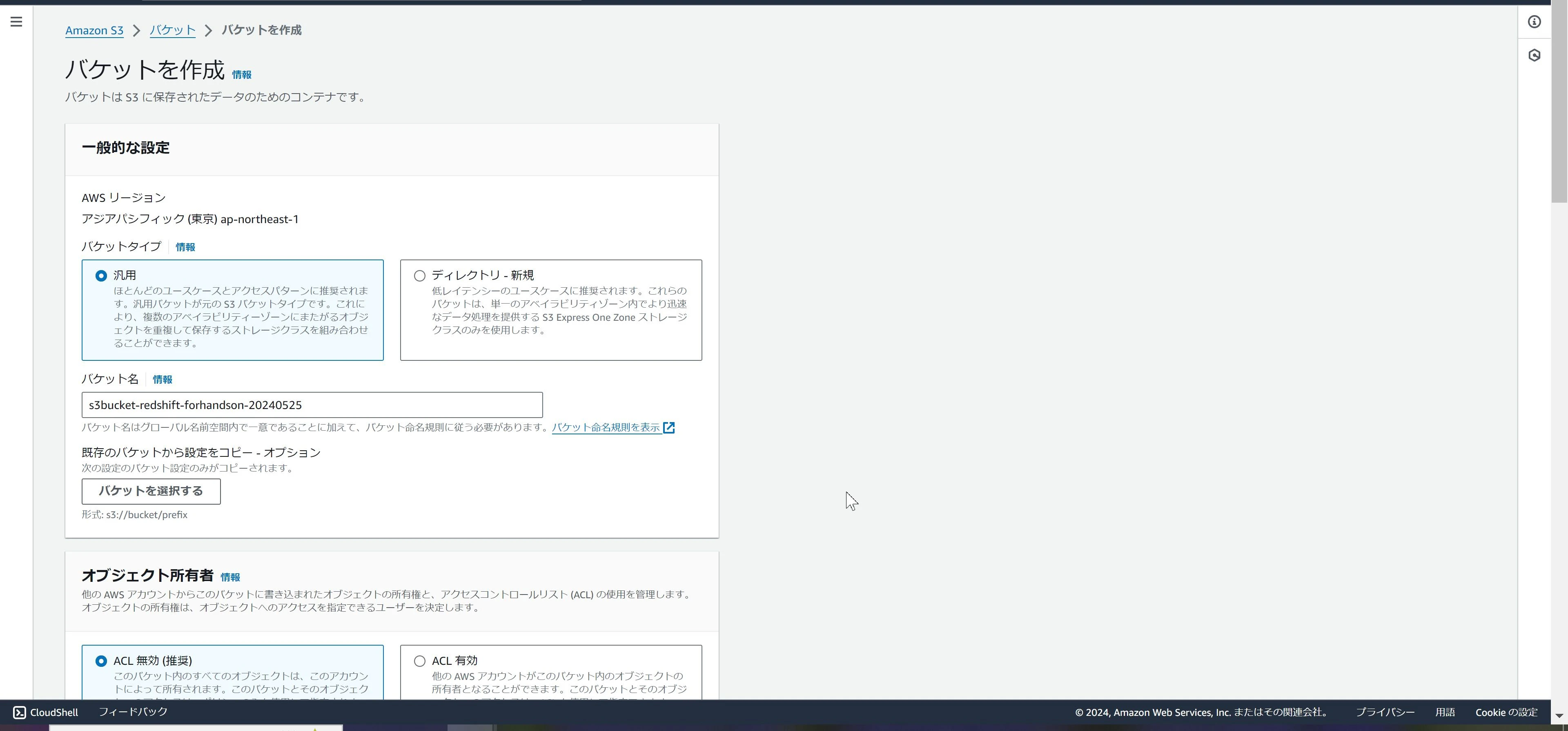This screenshot has height=731, width=1568.
Task: Click the ap-northeast-1 region text
Action: (259, 219)
